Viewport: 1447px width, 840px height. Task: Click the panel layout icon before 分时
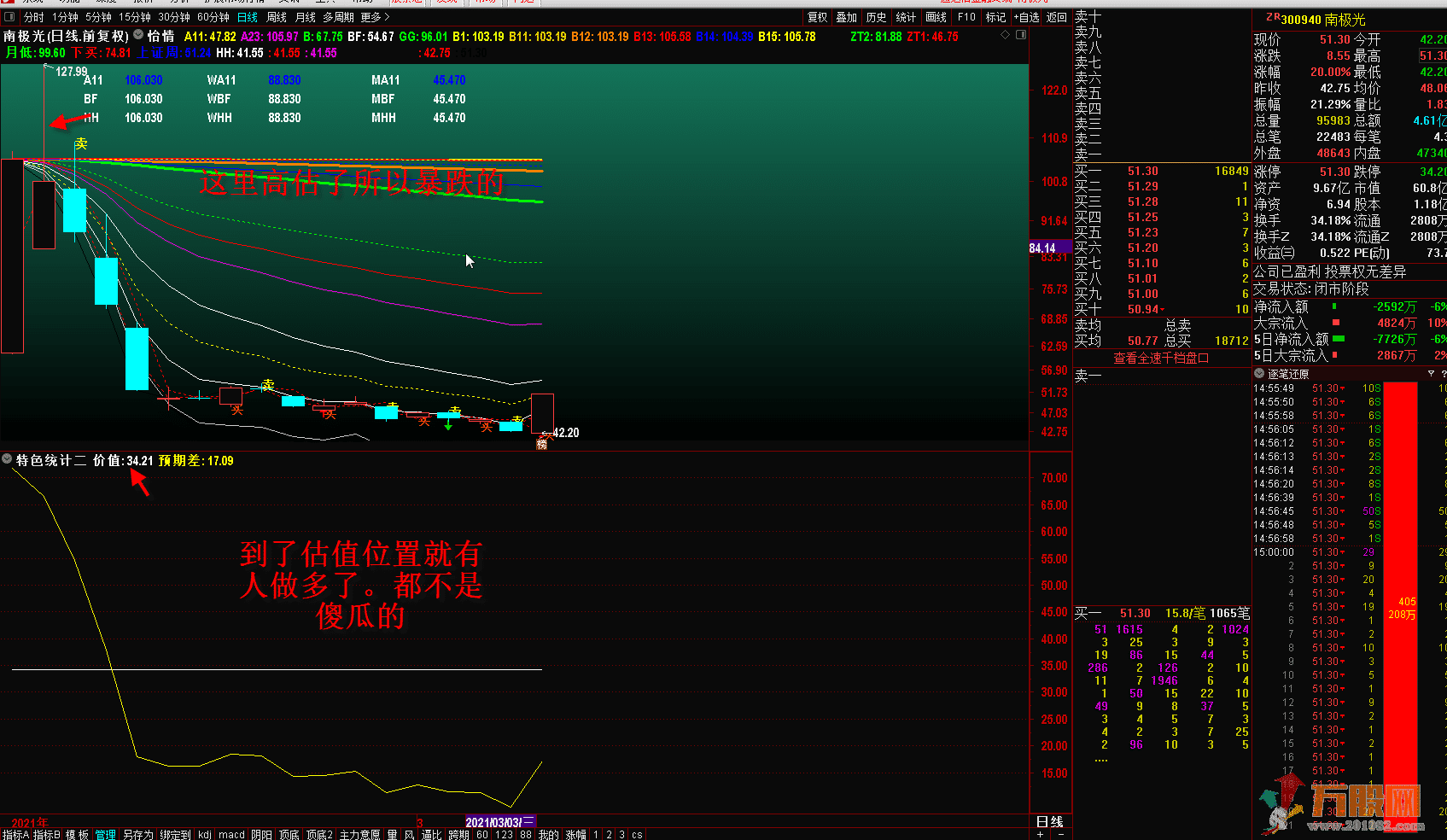click(x=9, y=17)
